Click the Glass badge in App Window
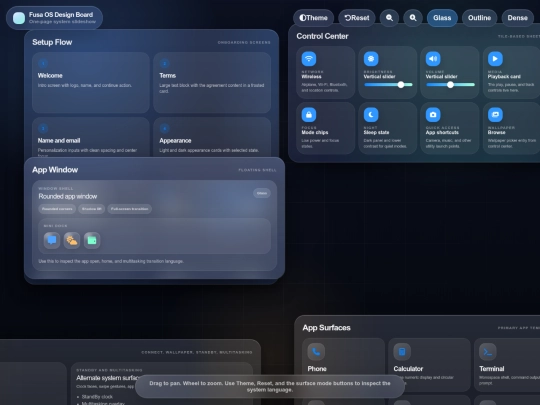Viewport: 540px width, 405px height. (x=262, y=193)
